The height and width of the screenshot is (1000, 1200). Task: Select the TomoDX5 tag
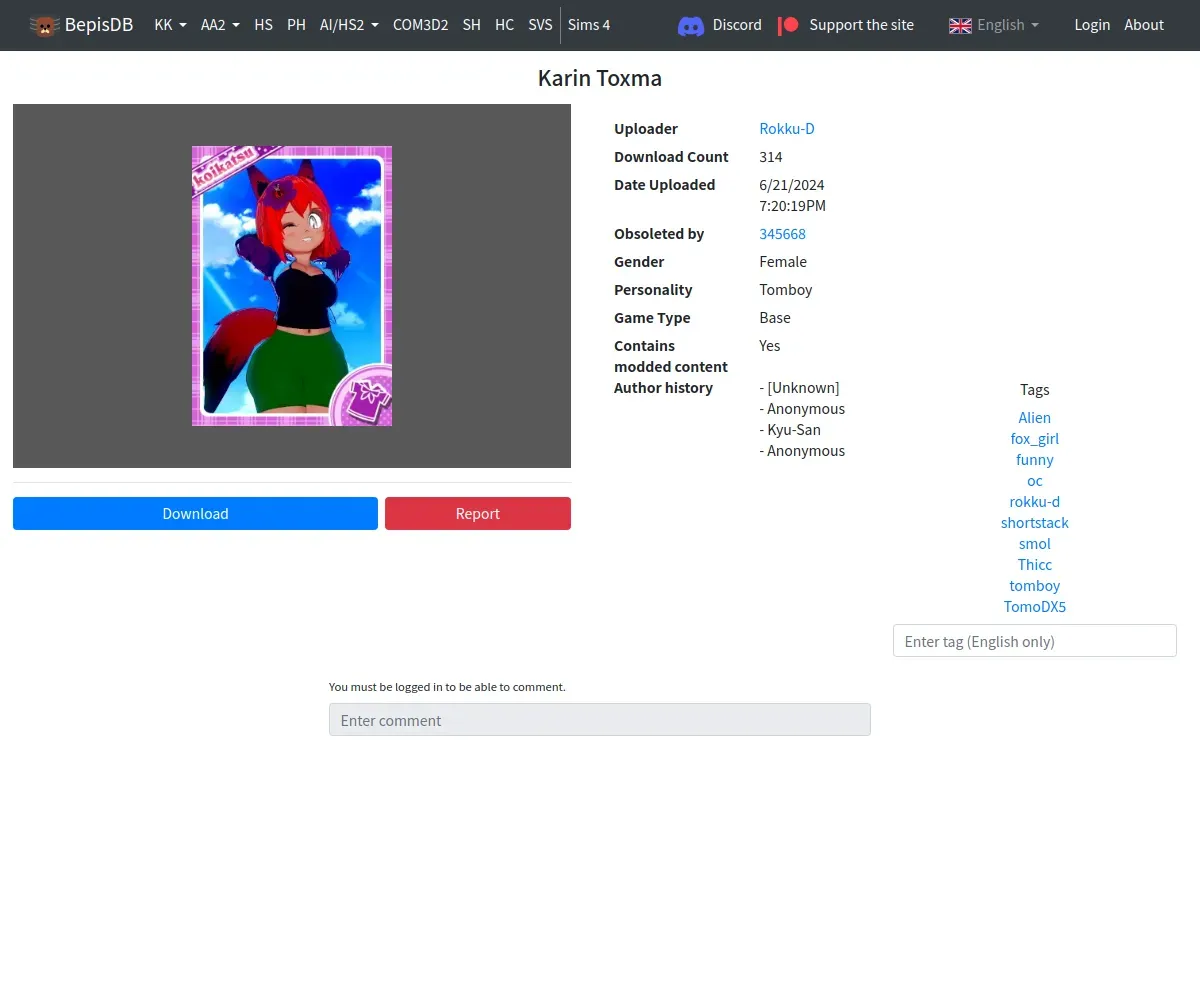tap(1034, 607)
